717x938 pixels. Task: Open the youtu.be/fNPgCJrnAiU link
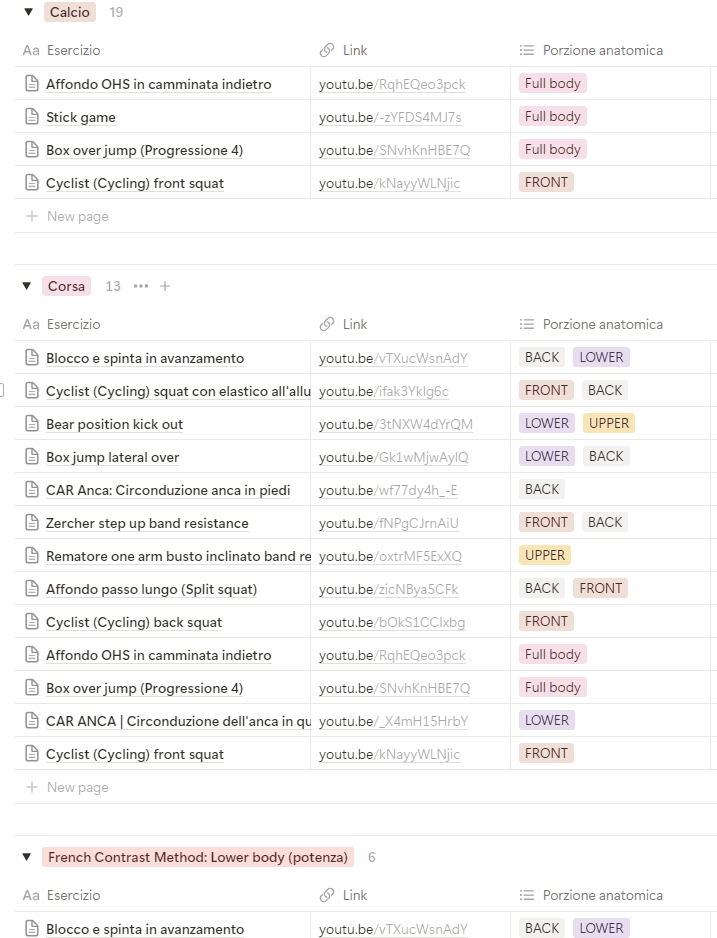coord(389,523)
